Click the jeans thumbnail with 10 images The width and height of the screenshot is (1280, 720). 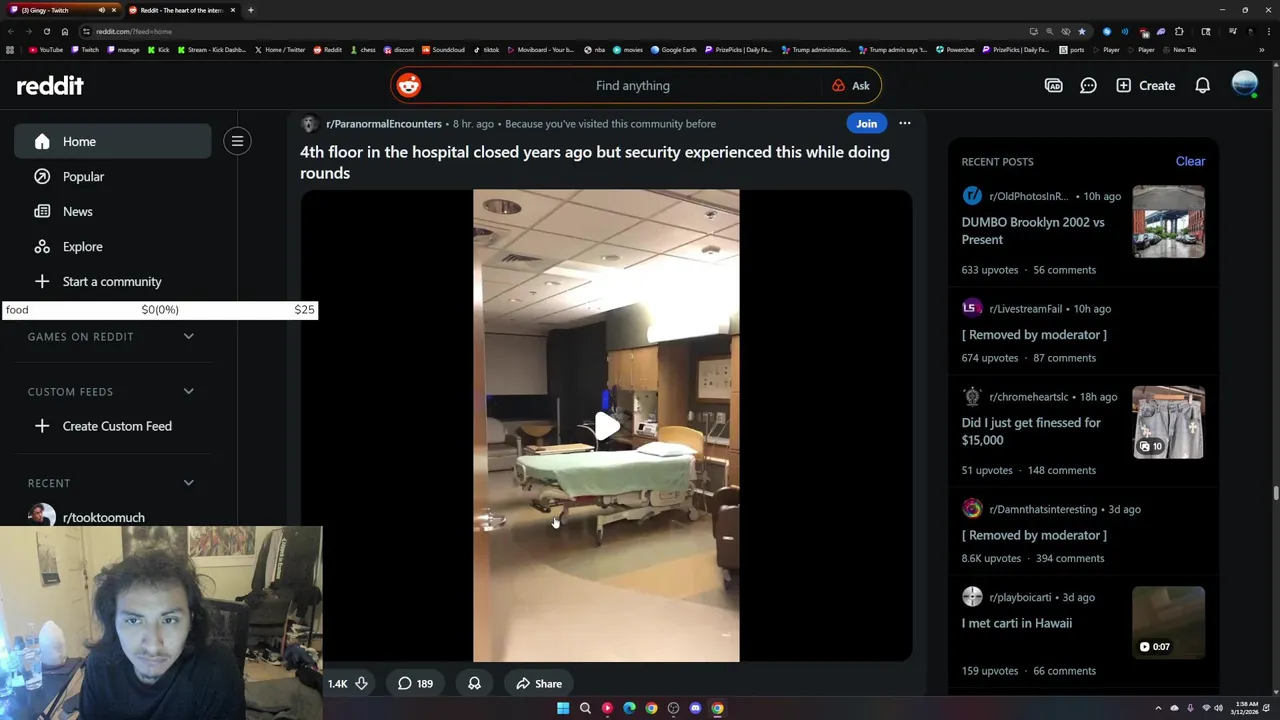[1168, 422]
